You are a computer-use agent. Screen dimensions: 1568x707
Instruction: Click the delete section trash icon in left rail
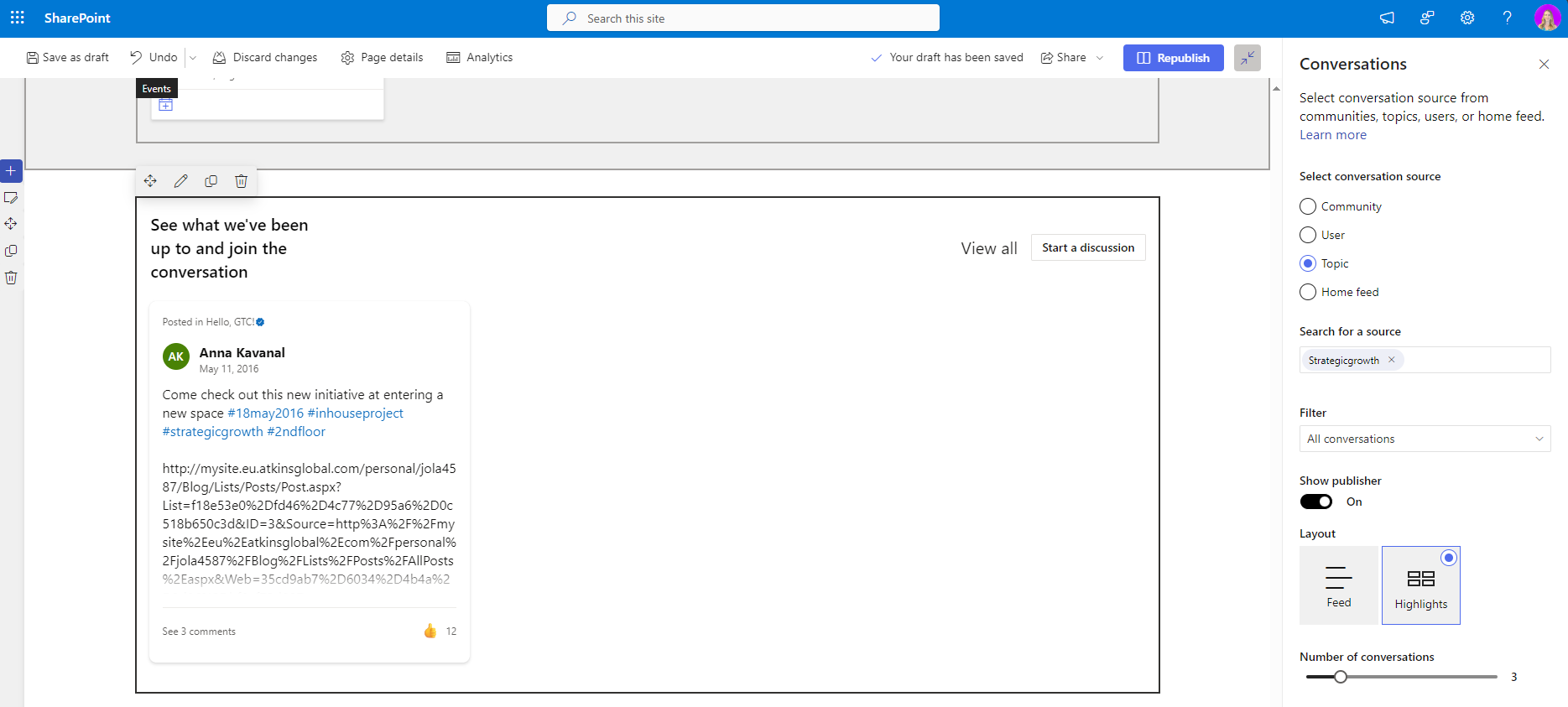point(11,278)
